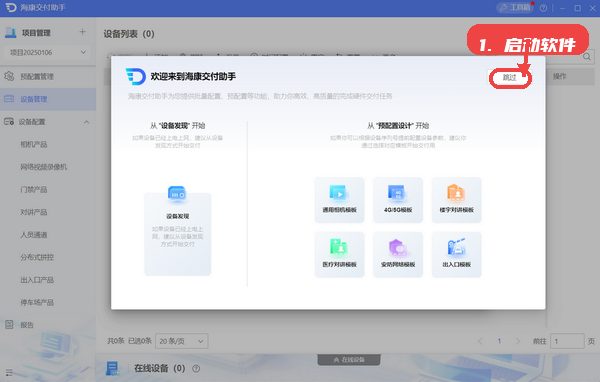Click the 操作 column header in table
Viewport: 600px width, 382px height.
pos(559,77)
